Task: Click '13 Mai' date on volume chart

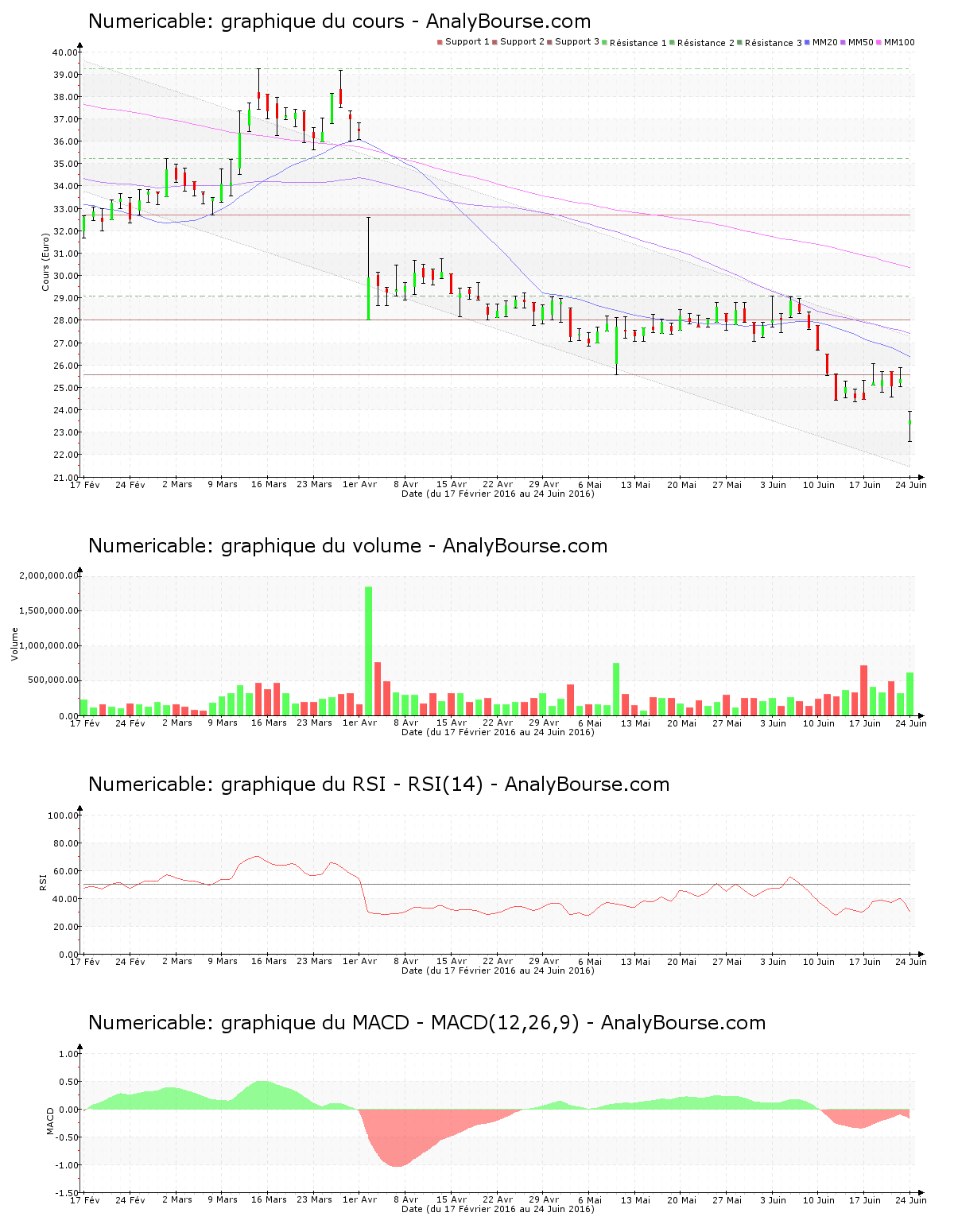Action: point(635,723)
